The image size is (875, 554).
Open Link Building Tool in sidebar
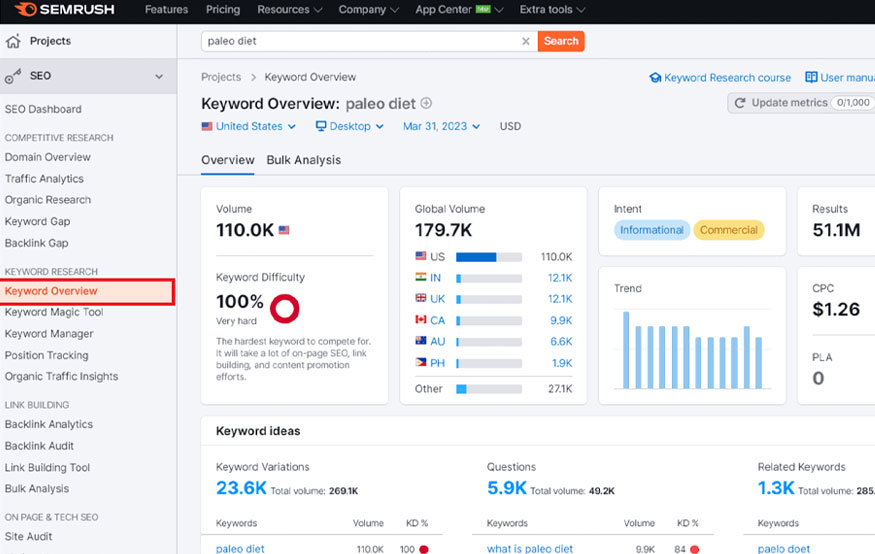point(47,468)
